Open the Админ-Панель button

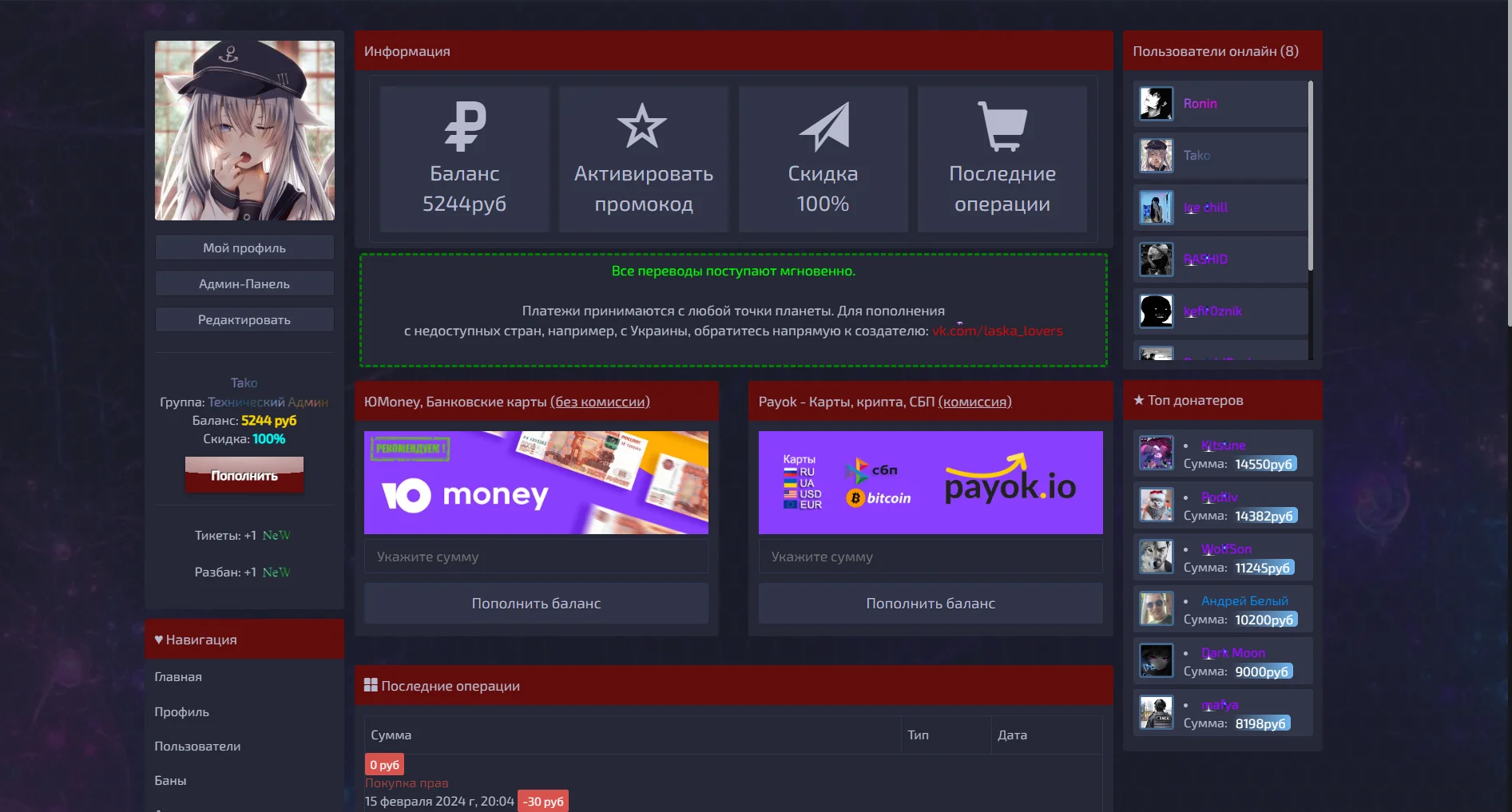(244, 283)
